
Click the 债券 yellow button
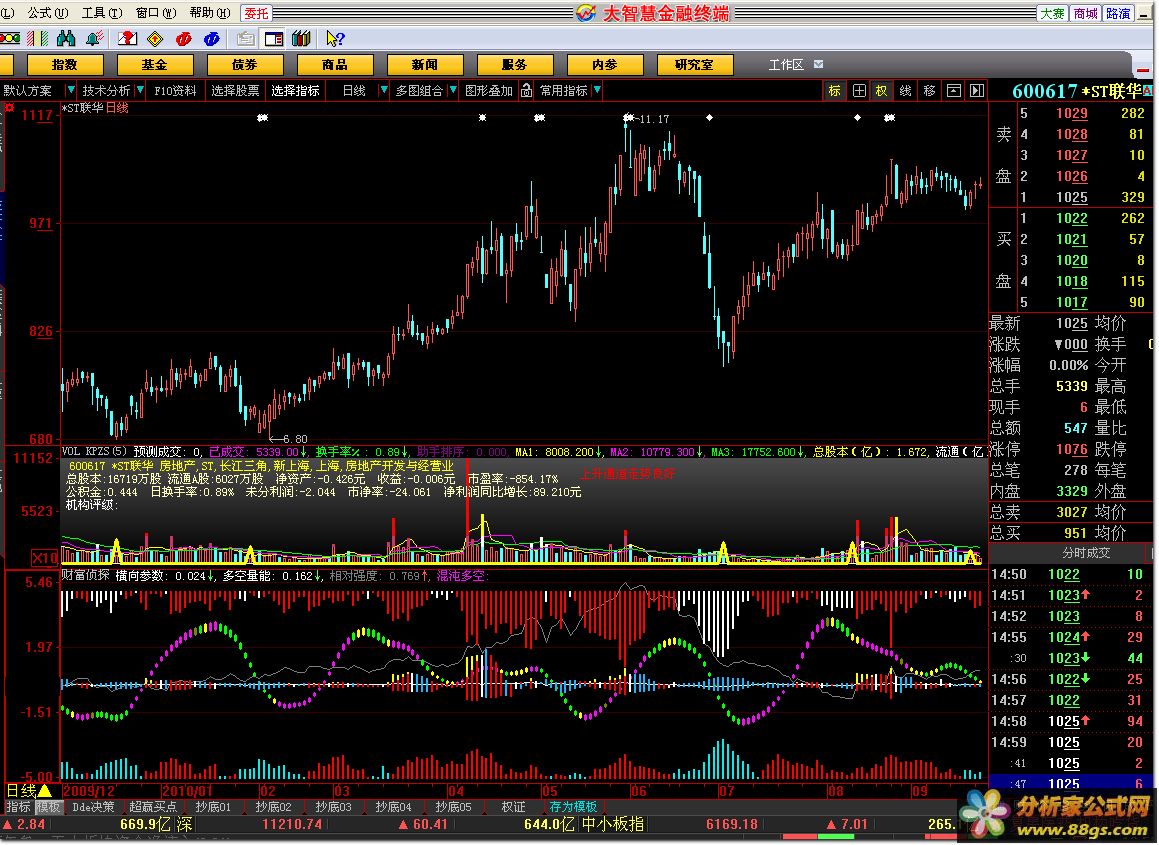(244, 64)
